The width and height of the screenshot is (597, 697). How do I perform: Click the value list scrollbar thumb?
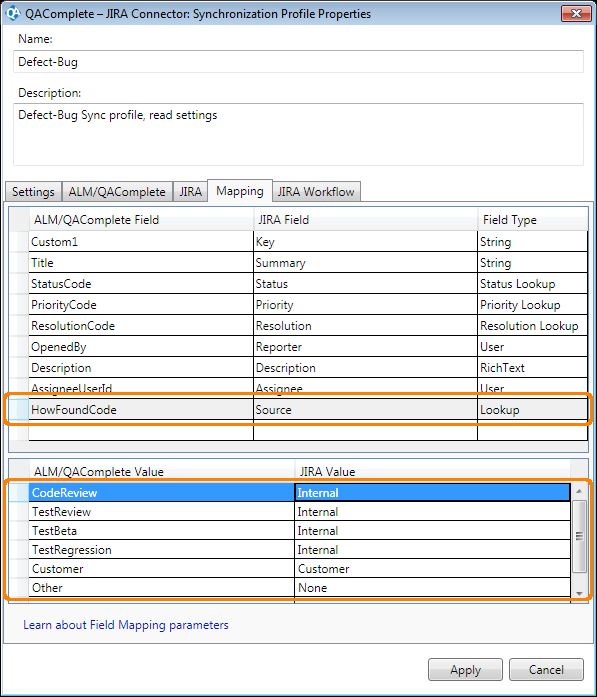pos(579,537)
